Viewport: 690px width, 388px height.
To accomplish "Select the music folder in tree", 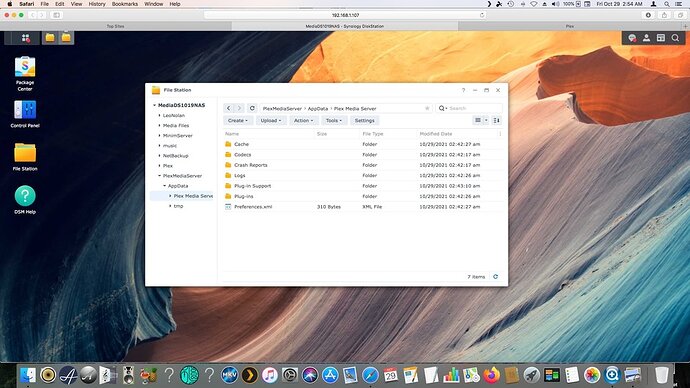I will pos(169,146).
